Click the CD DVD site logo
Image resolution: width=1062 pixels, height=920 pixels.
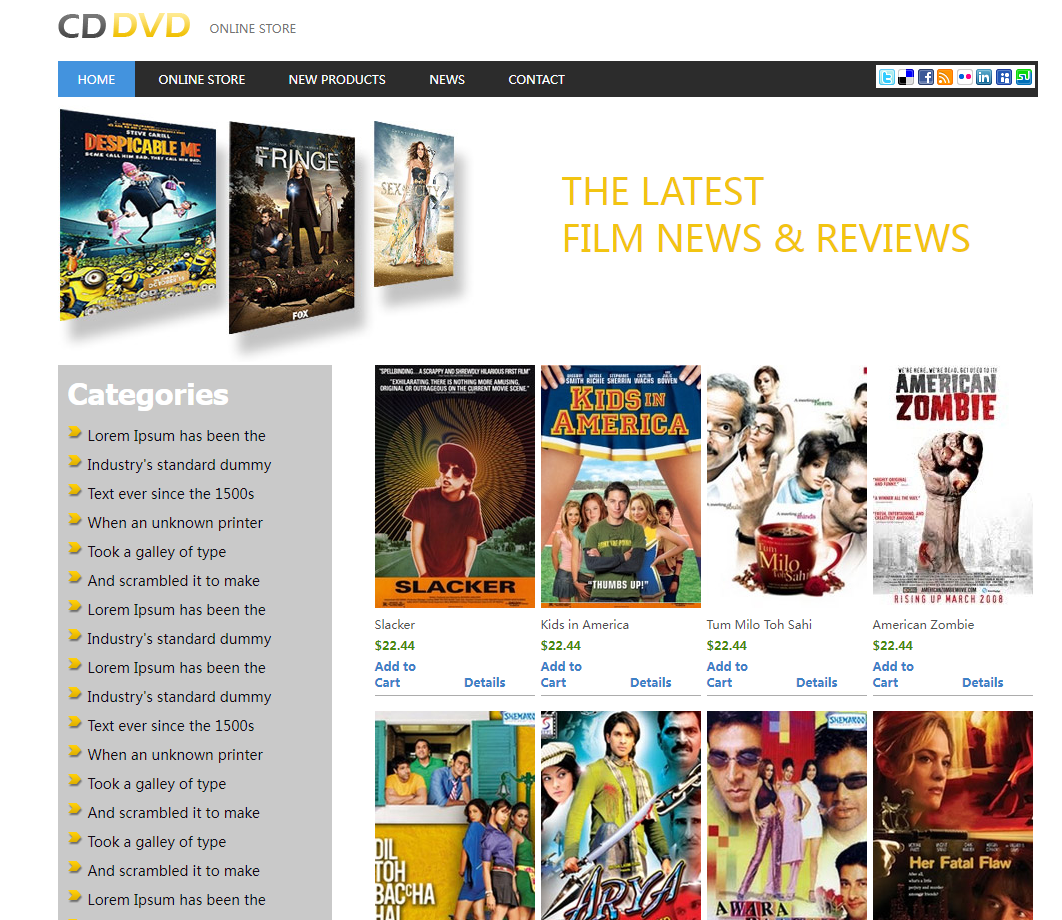[x=124, y=27]
